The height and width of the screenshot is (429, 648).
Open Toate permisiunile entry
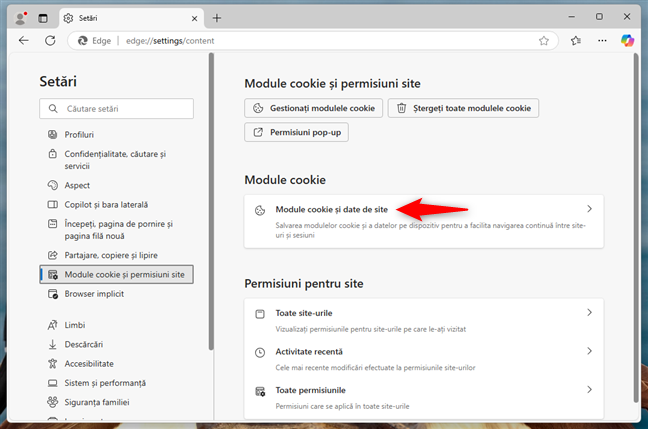424,397
